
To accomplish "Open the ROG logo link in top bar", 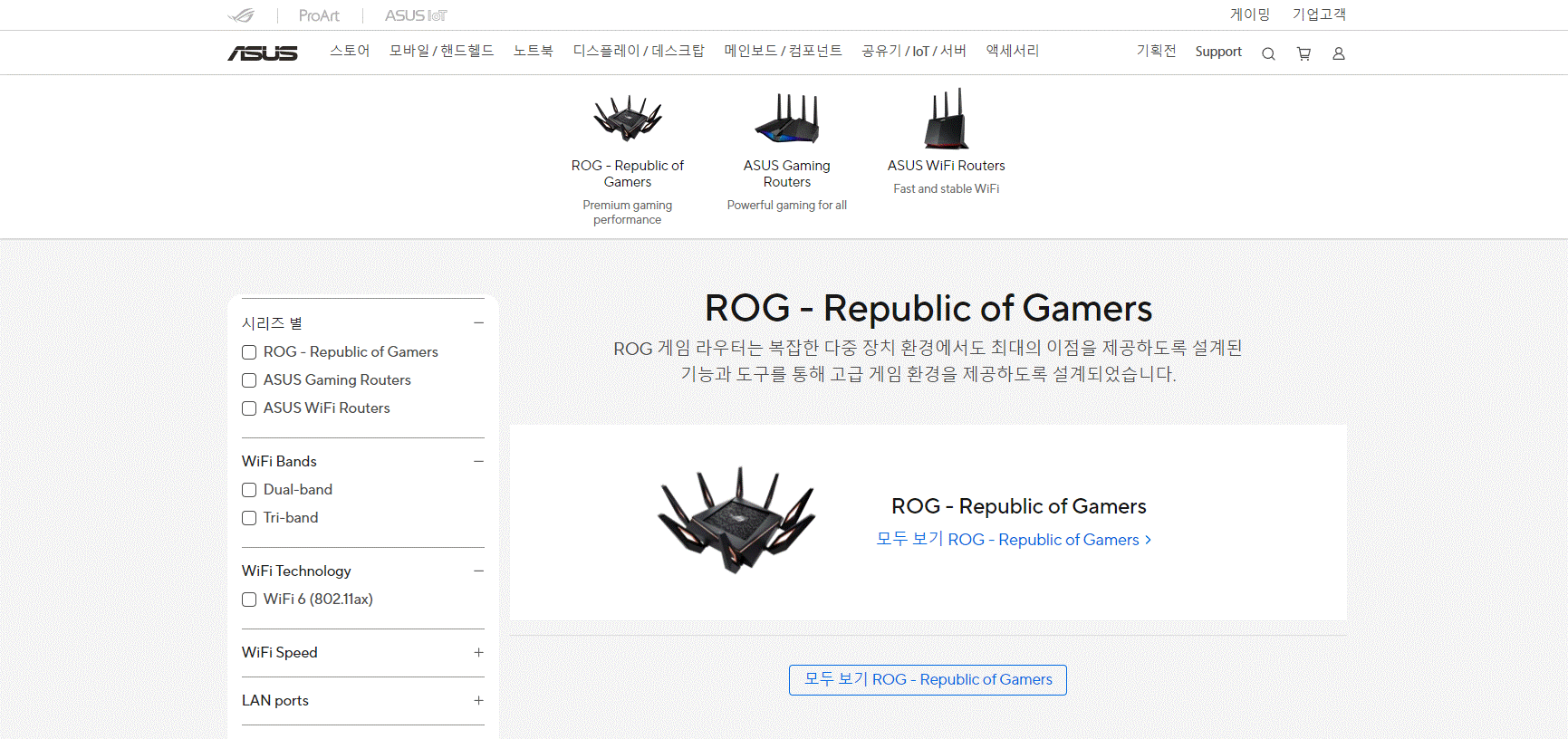I will [241, 15].
